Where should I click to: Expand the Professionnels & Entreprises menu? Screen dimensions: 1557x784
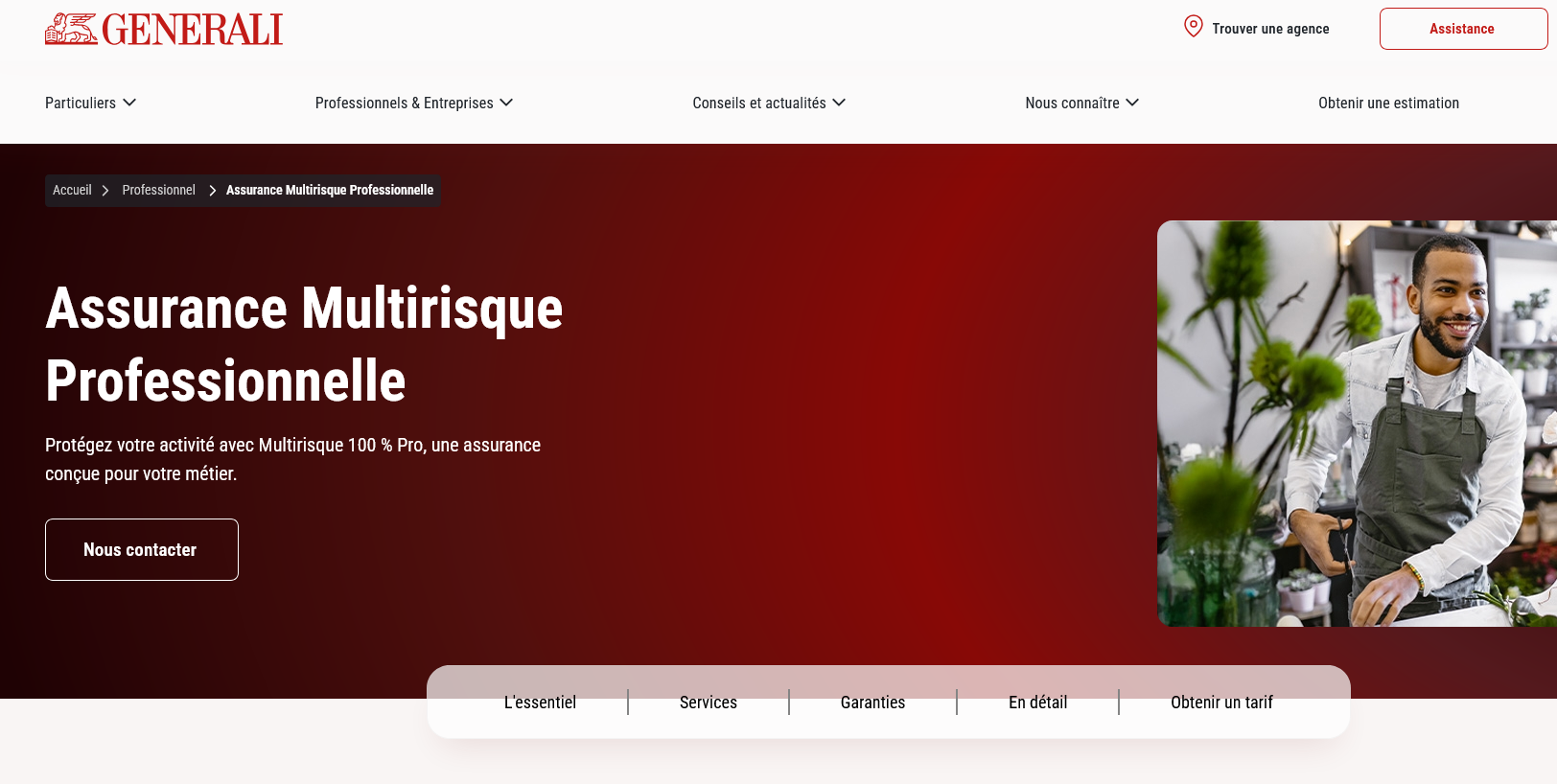pos(413,103)
